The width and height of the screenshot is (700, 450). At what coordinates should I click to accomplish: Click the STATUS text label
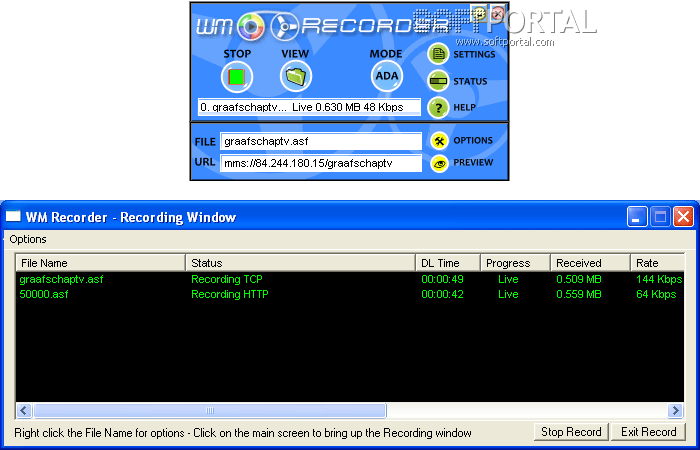coord(470,81)
